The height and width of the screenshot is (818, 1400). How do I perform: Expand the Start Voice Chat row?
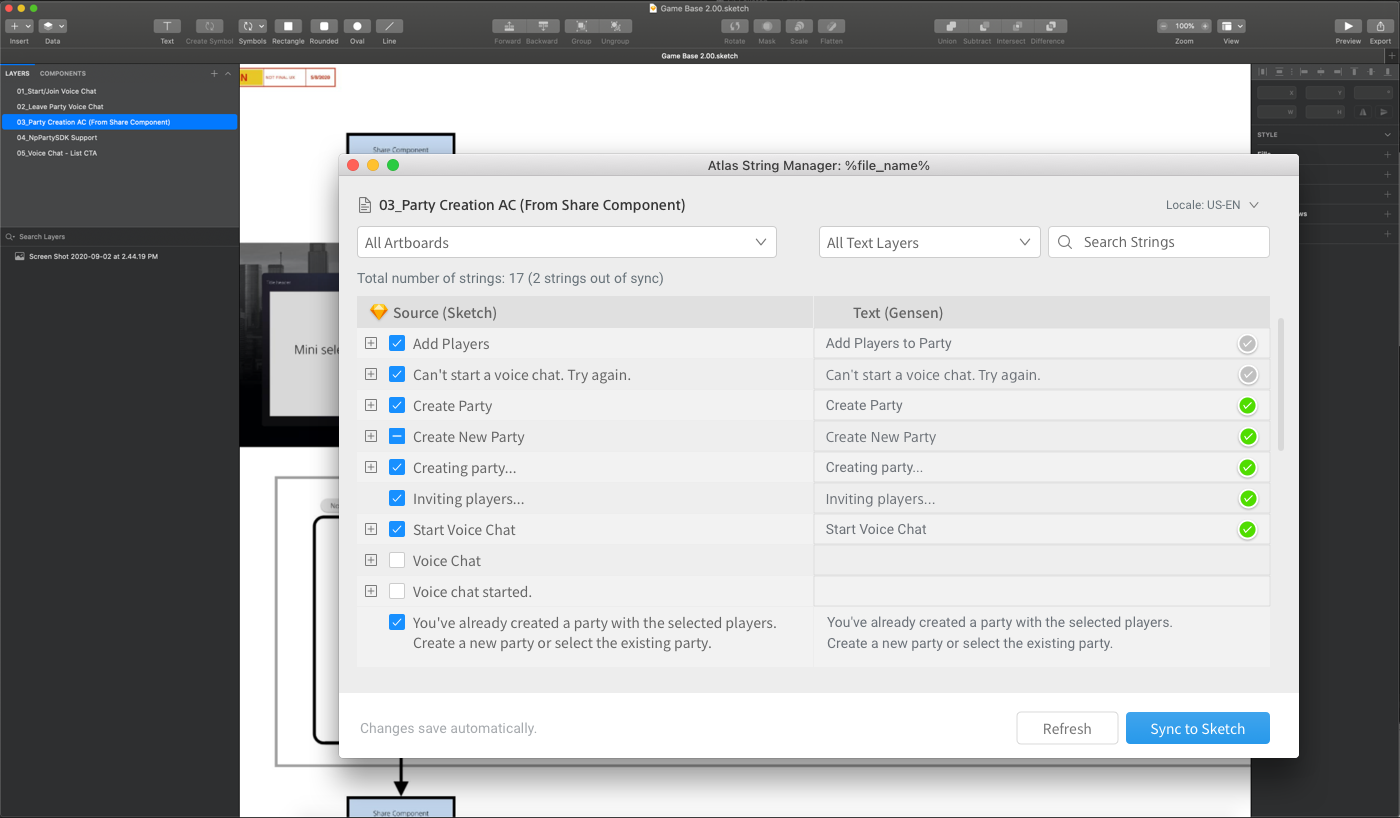[x=371, y=529]
